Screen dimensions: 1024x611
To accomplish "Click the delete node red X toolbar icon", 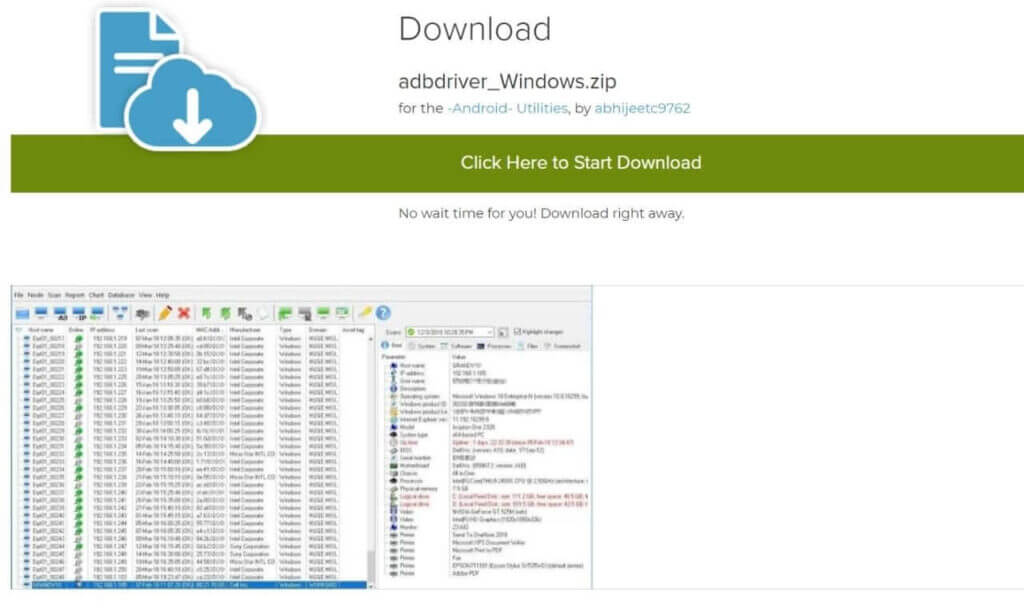I will pos(183,312).
